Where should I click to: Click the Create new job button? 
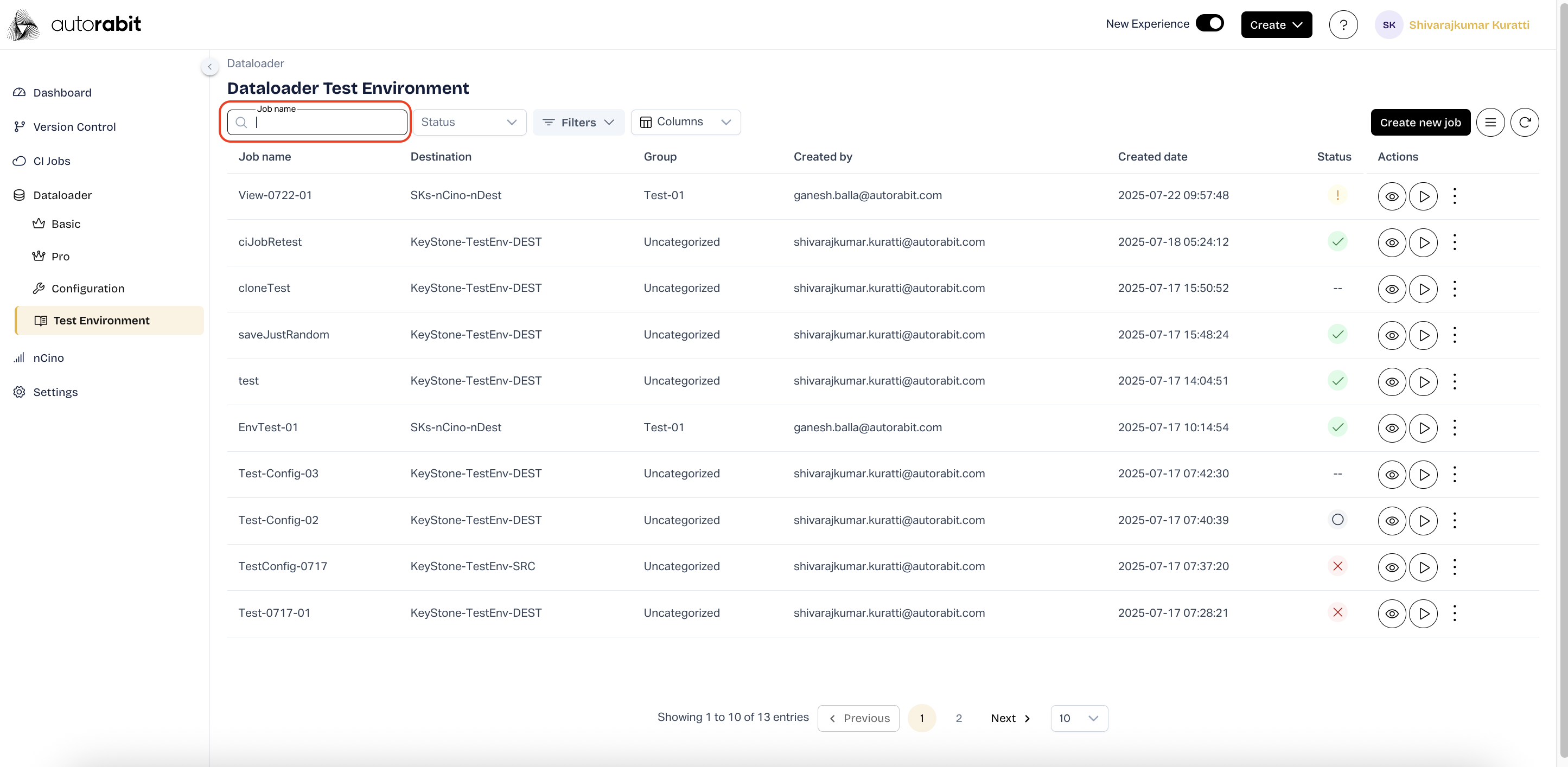[x=1420, y=123]
